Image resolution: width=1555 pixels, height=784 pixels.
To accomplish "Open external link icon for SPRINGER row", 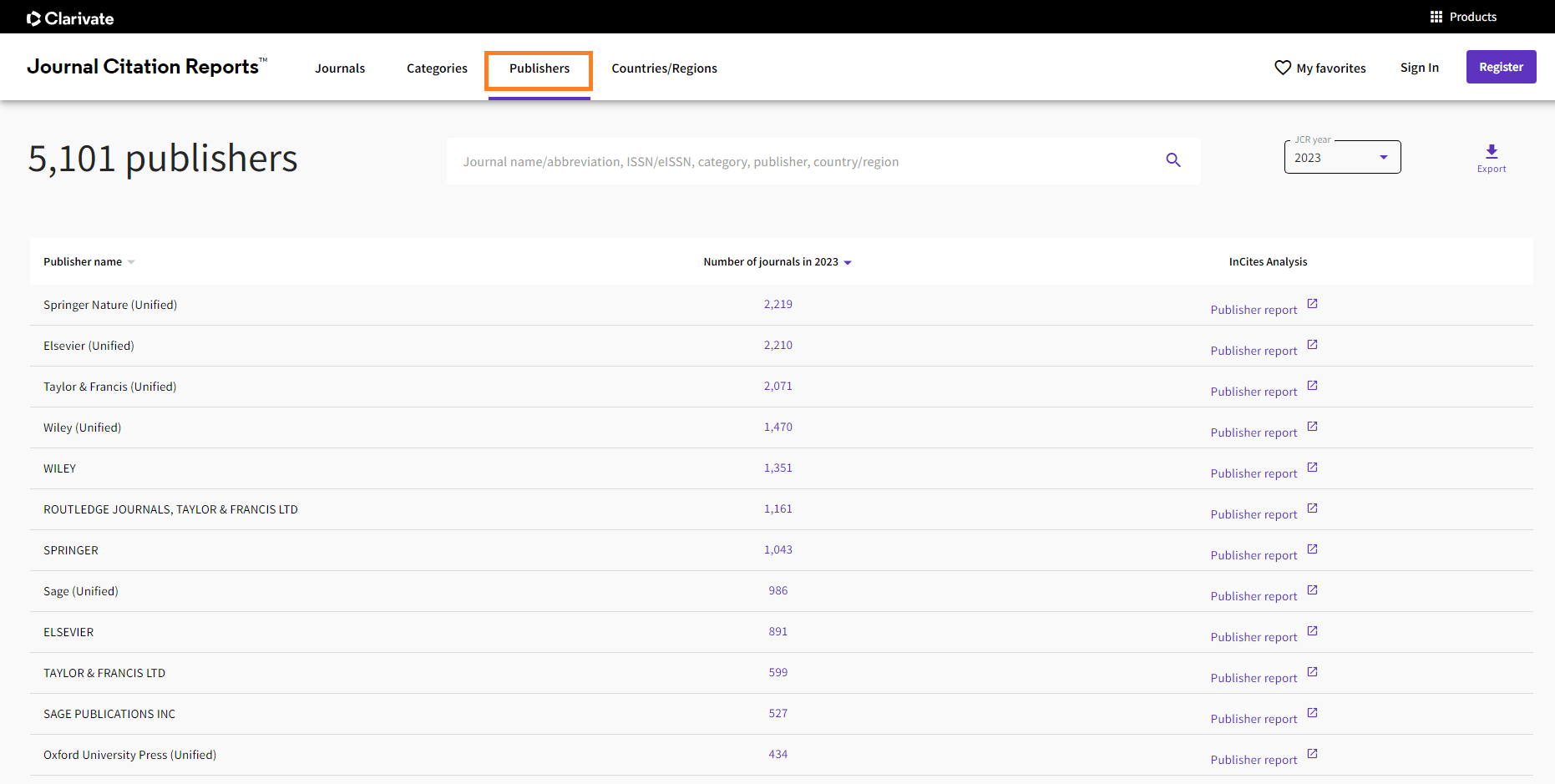I will [1313, 549].
